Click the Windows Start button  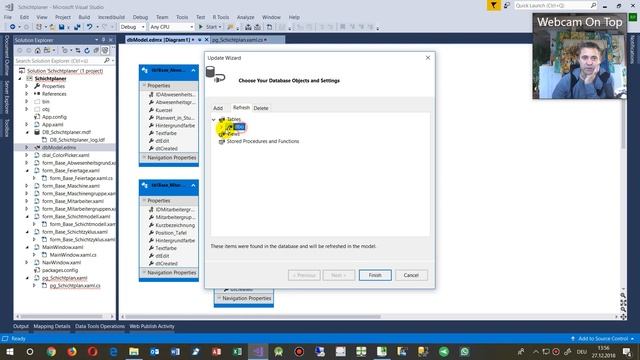coord(9,351)
